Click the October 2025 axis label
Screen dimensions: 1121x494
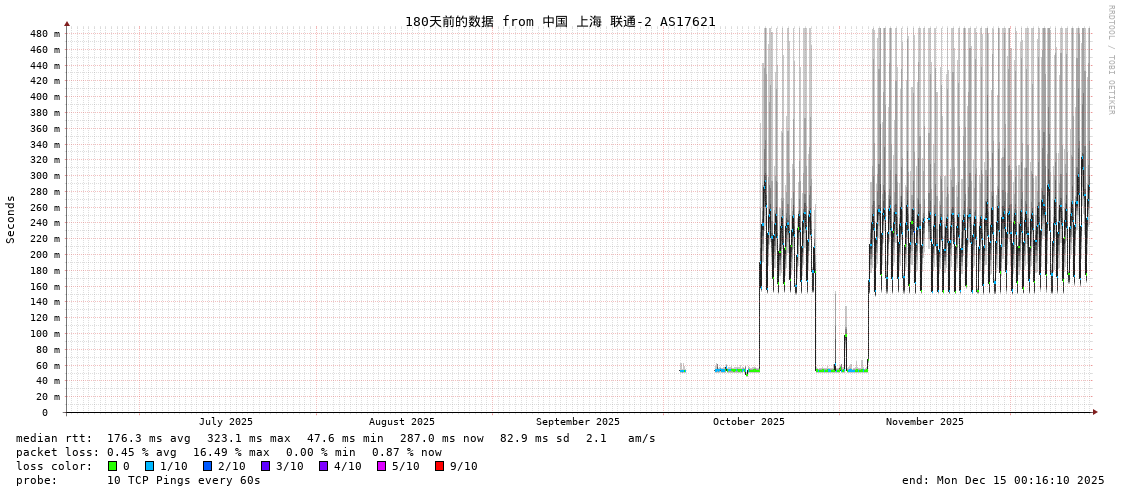click(749, 422)
